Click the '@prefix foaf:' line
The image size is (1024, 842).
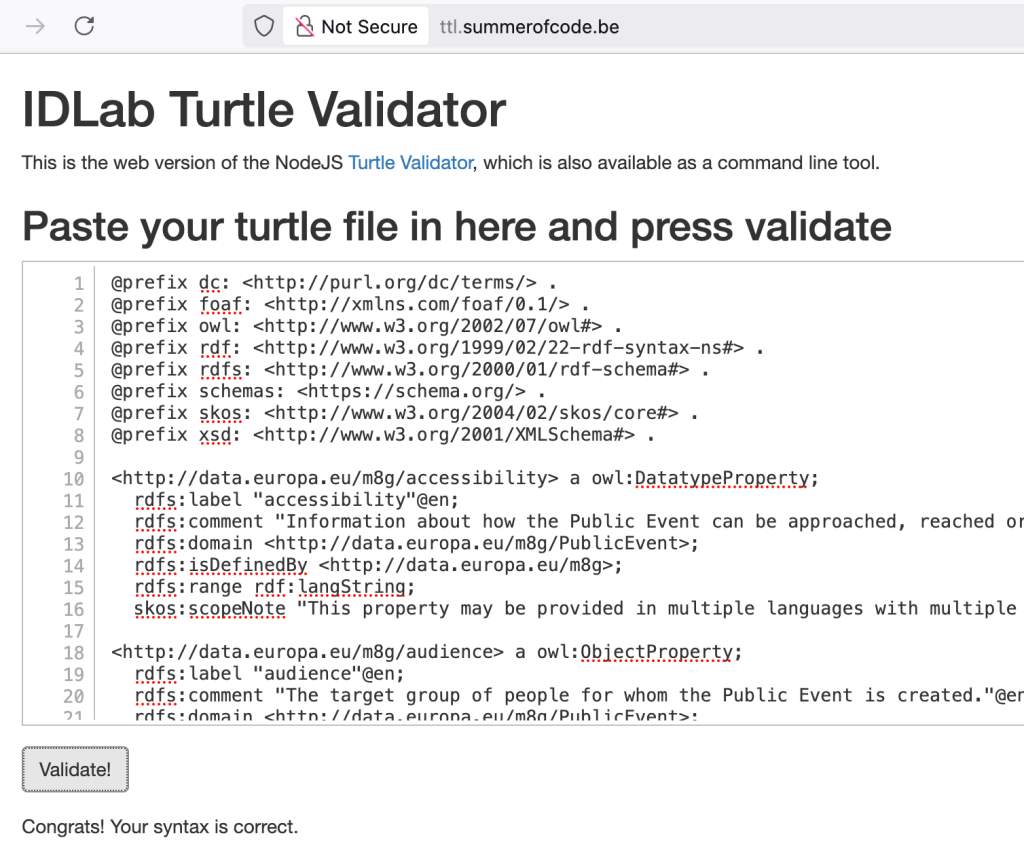tap(350, 304)
